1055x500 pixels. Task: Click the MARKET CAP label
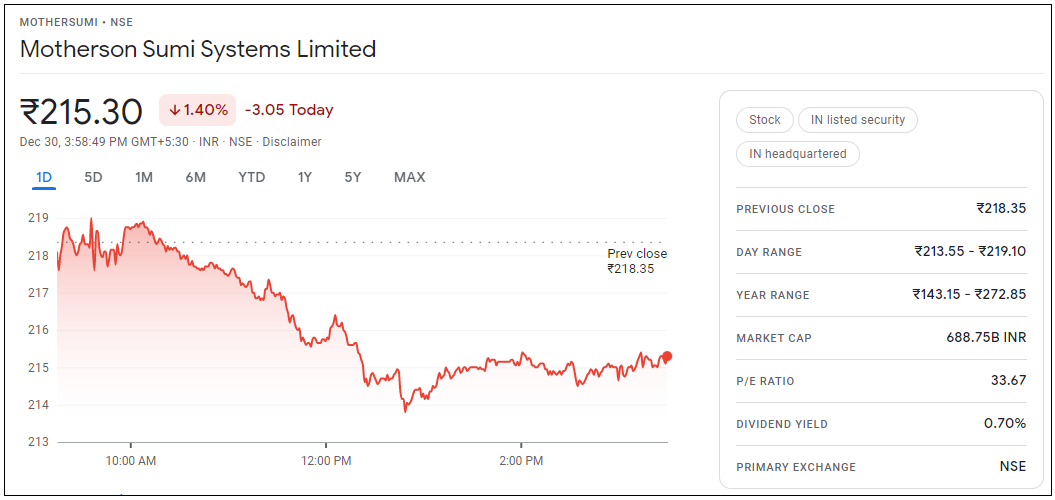(x=774, y=338)
